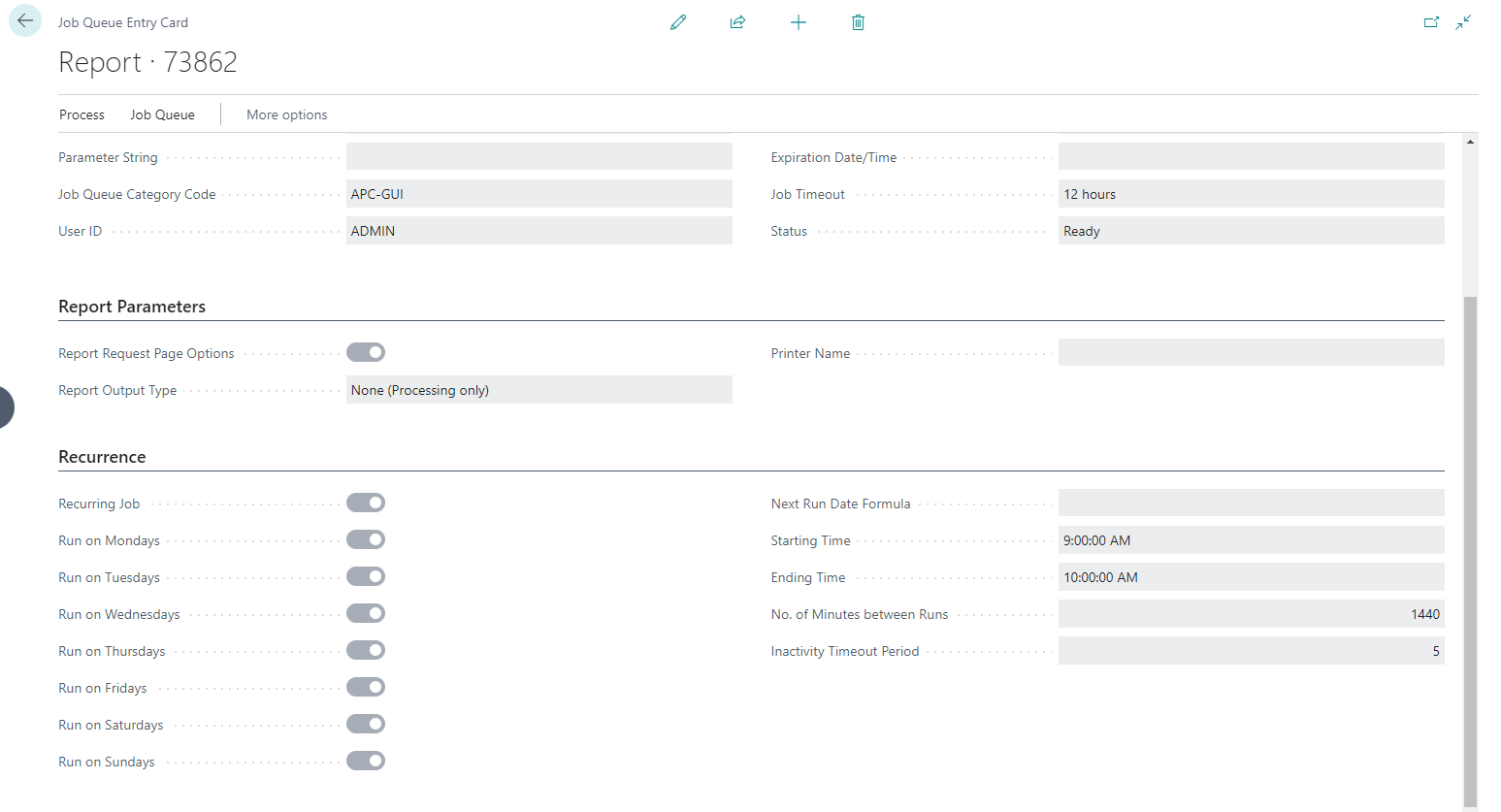Click the User ID field showing ADMIN
Viewport: 1501px width, 812px height.
coord(539,231)
